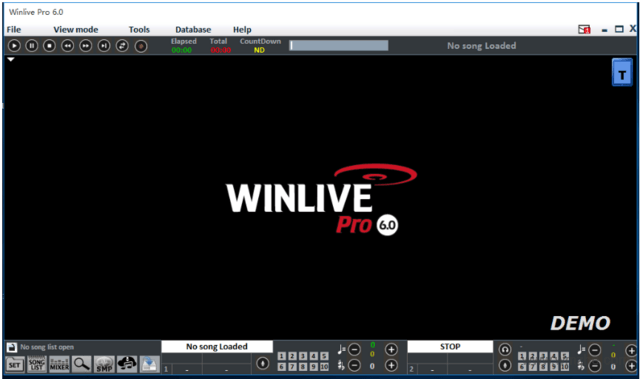
Task: Stop playback using the top Stop button
Action: pyautogui.click(x=49, y=46)
